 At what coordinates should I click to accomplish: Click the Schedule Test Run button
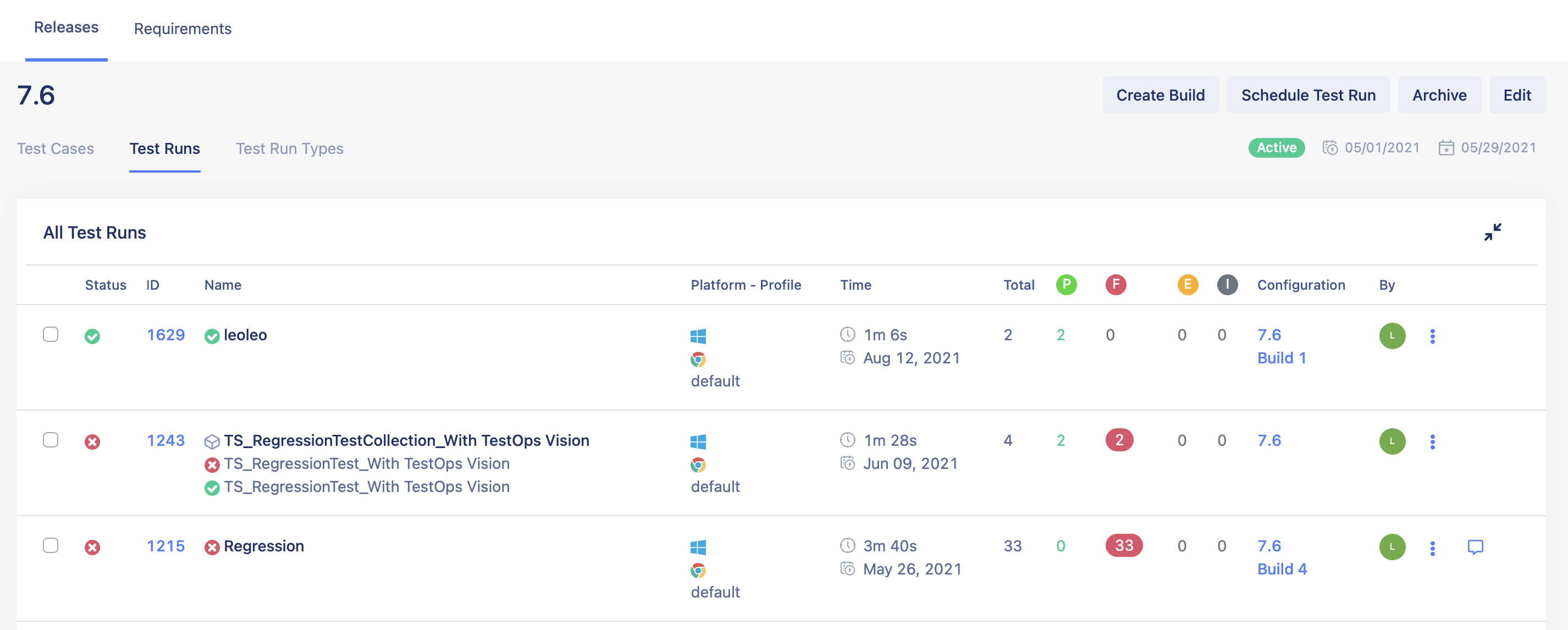(x=1308, y=95)
